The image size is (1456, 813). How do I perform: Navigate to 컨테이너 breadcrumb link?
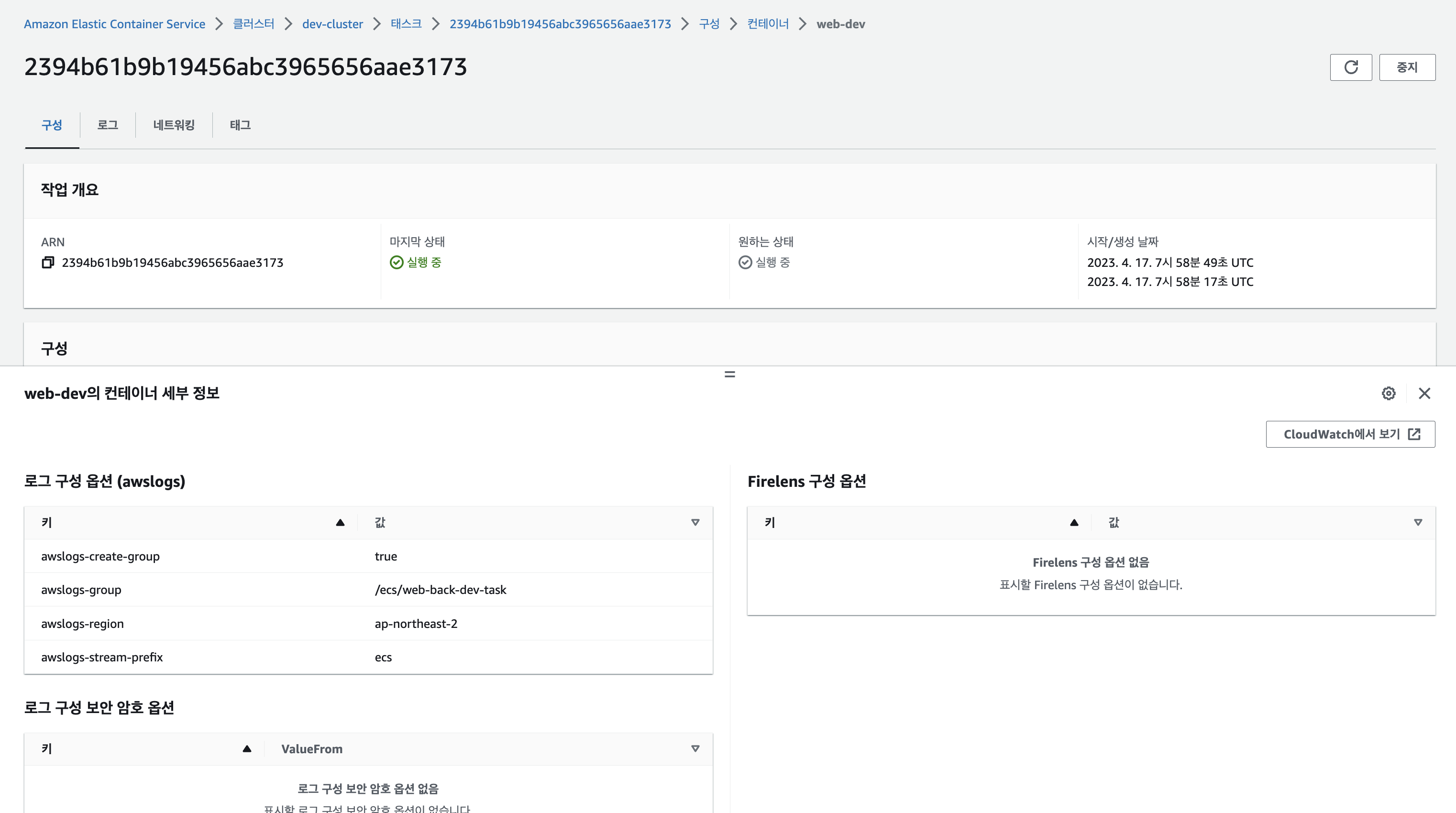click(x=768, y=24)
